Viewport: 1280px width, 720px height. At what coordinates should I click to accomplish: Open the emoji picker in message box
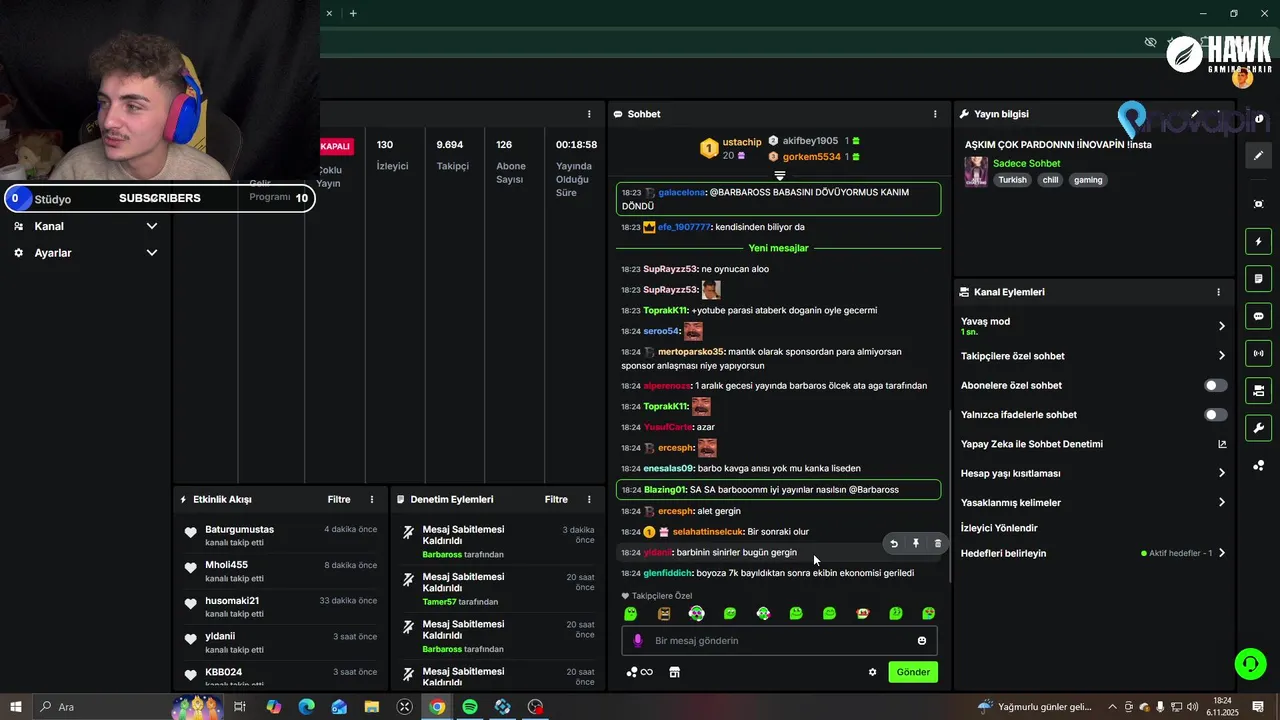click(x=922, y=641)
